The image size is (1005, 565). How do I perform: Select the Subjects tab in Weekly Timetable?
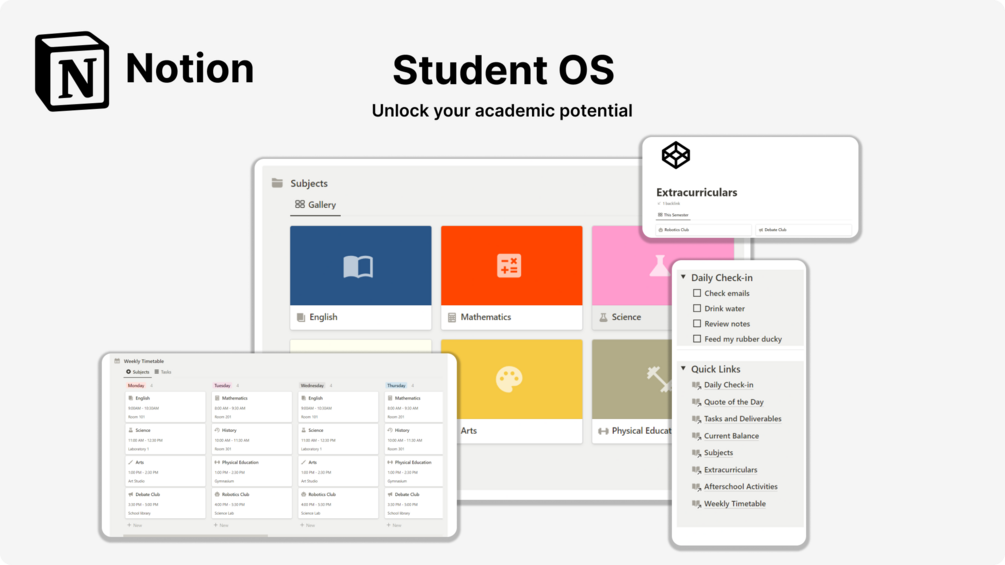[138, 372]
